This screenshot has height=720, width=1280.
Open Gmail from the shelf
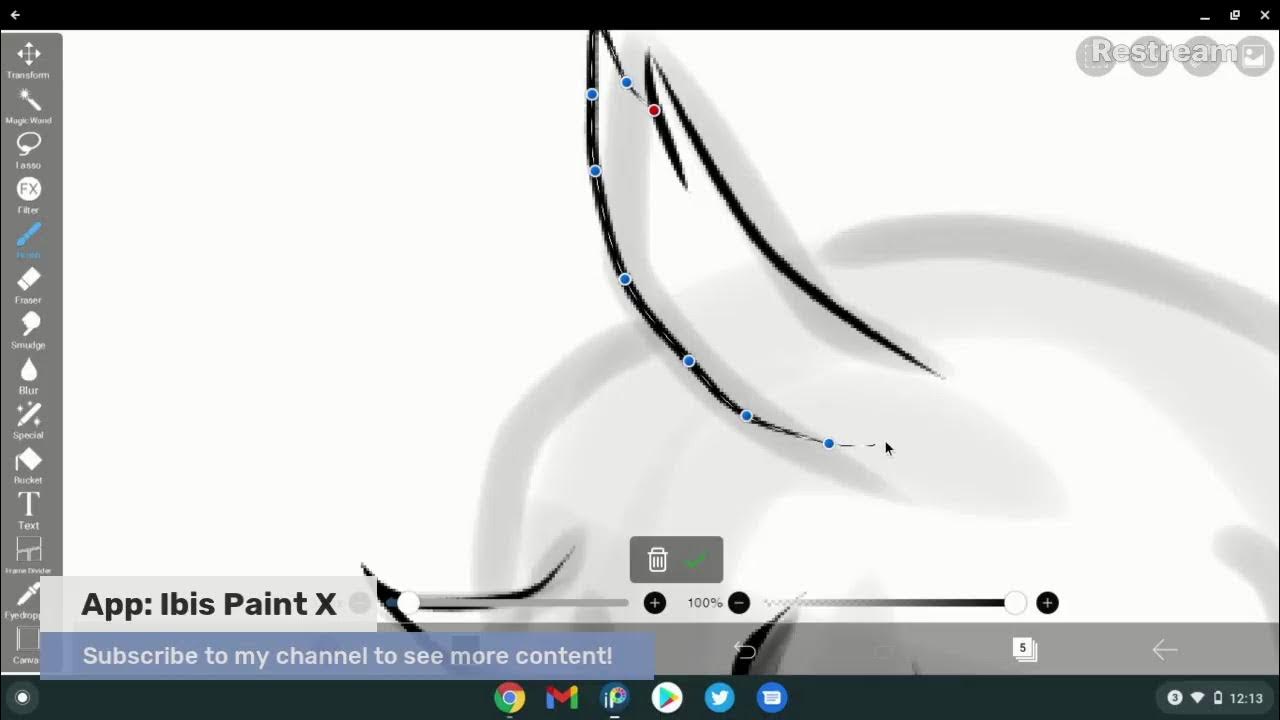point(562,698)
